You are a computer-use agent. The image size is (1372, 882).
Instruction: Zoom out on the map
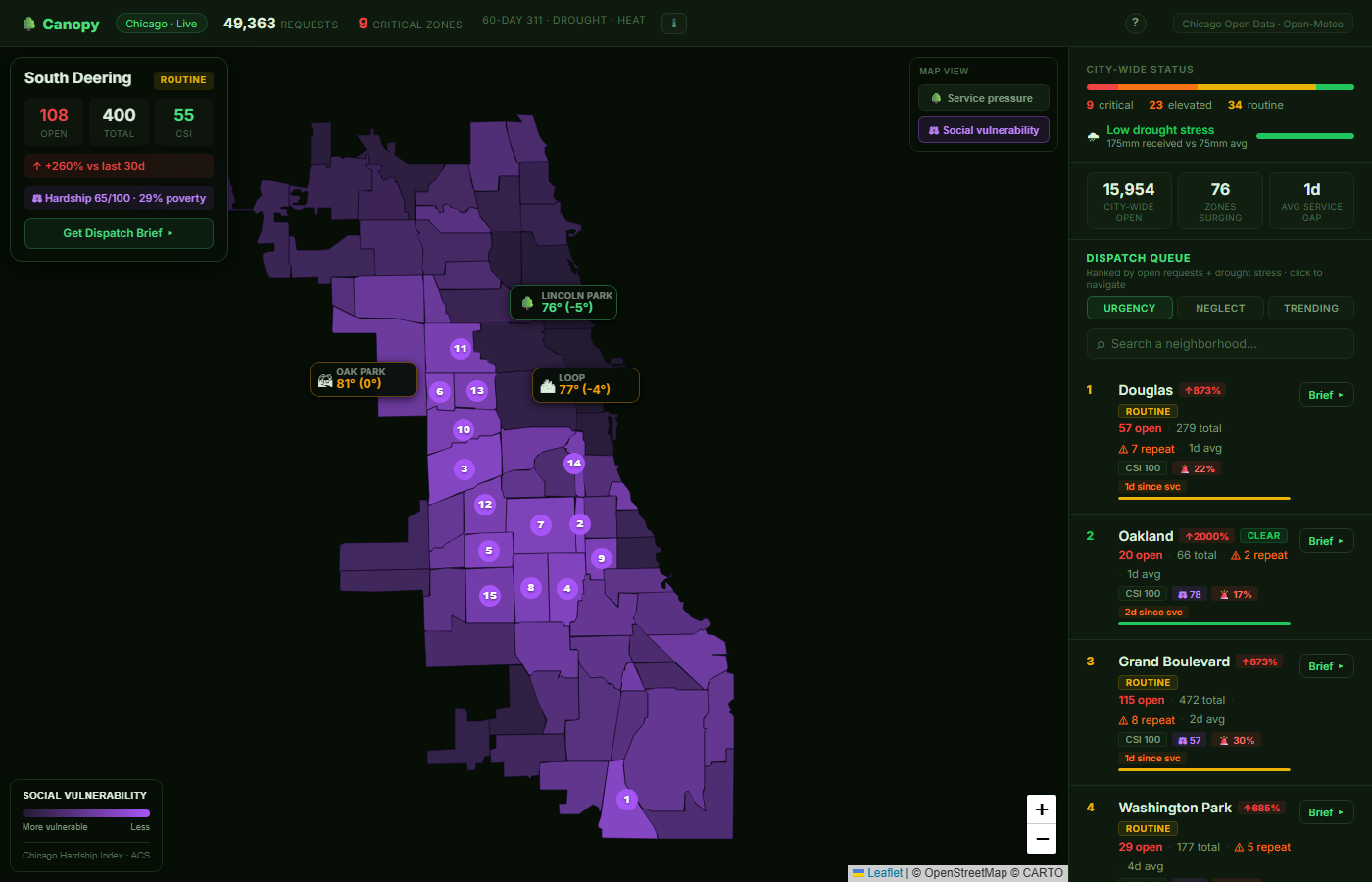[x=1042, y=839]
